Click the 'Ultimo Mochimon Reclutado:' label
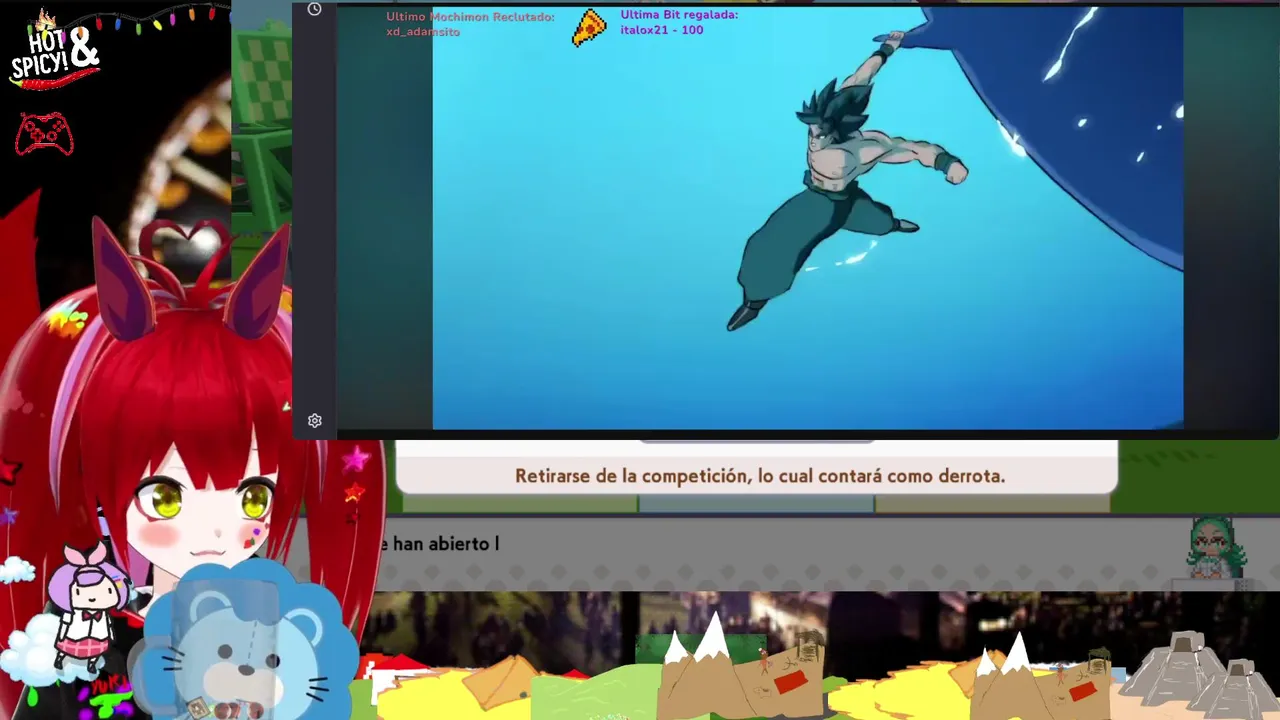 point(470,17)
